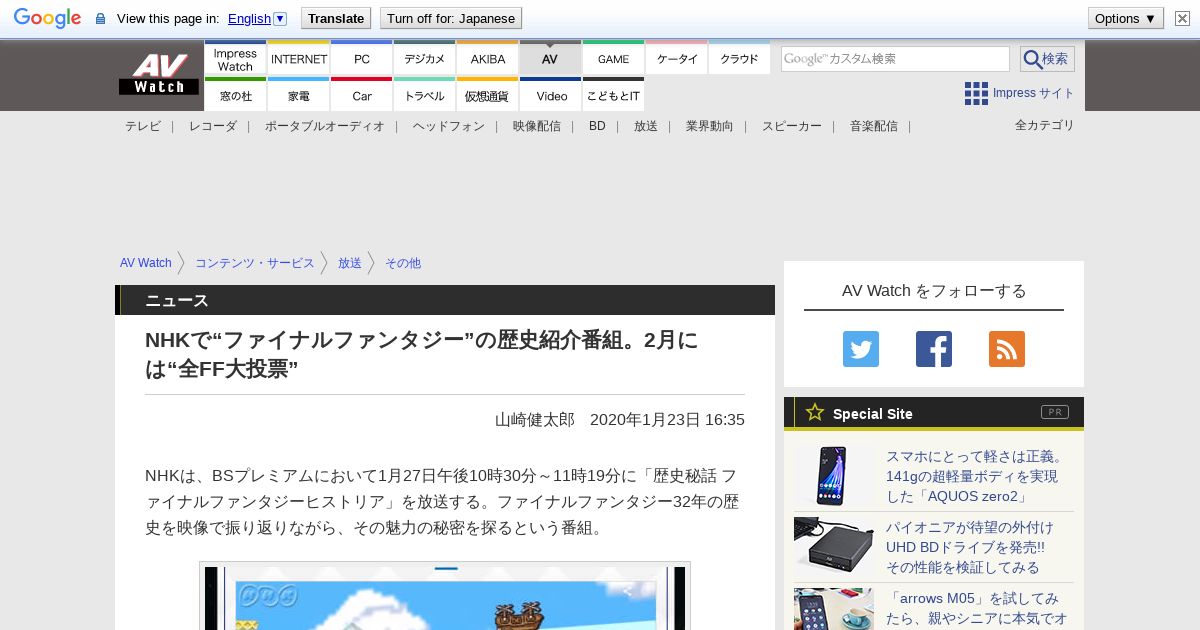1200x630 pixels.
Task: Click the Final Fantasy article screenshot
Action: click(x=445, y=598)
